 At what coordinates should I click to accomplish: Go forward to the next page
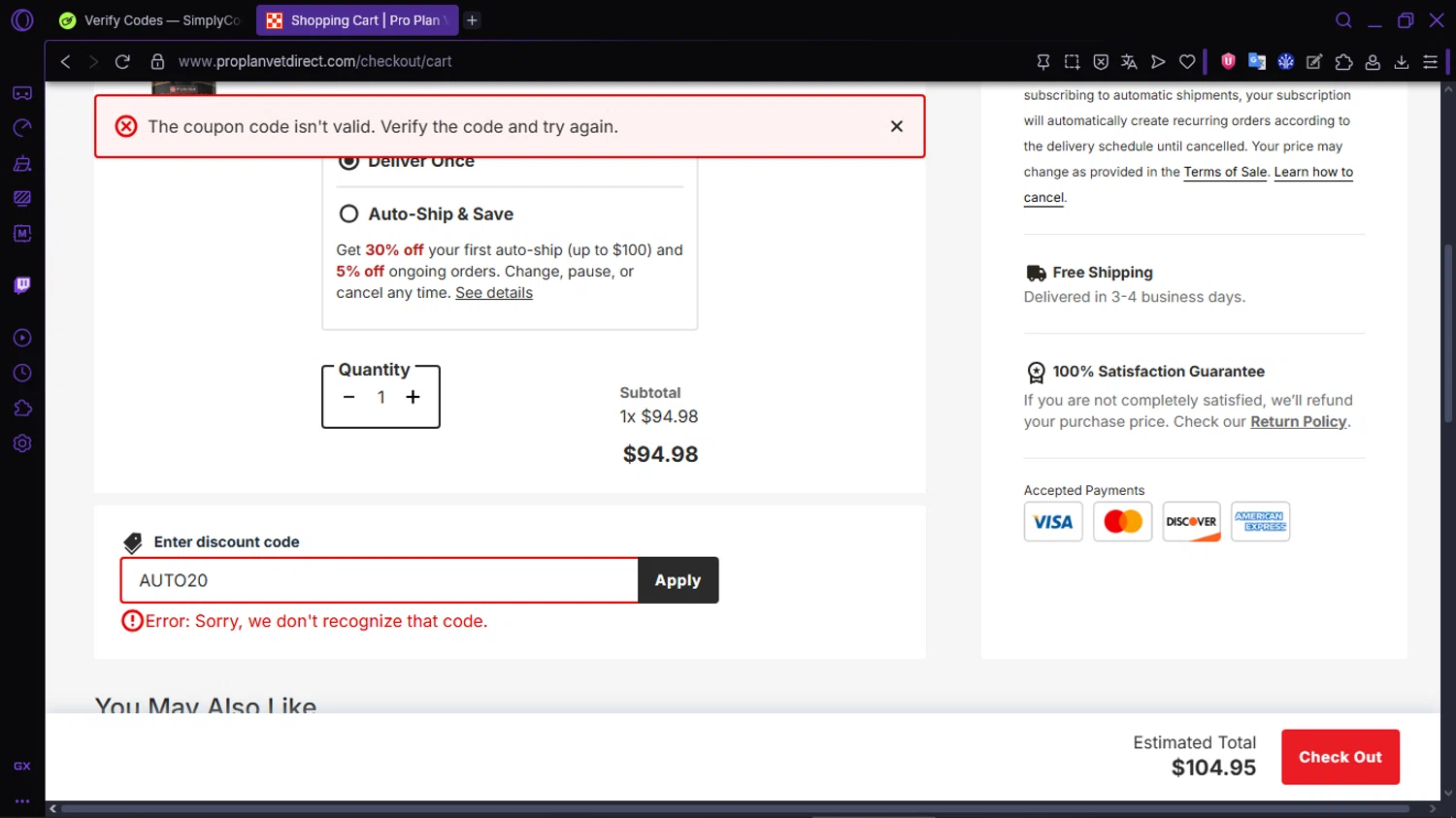click(93, 61)
